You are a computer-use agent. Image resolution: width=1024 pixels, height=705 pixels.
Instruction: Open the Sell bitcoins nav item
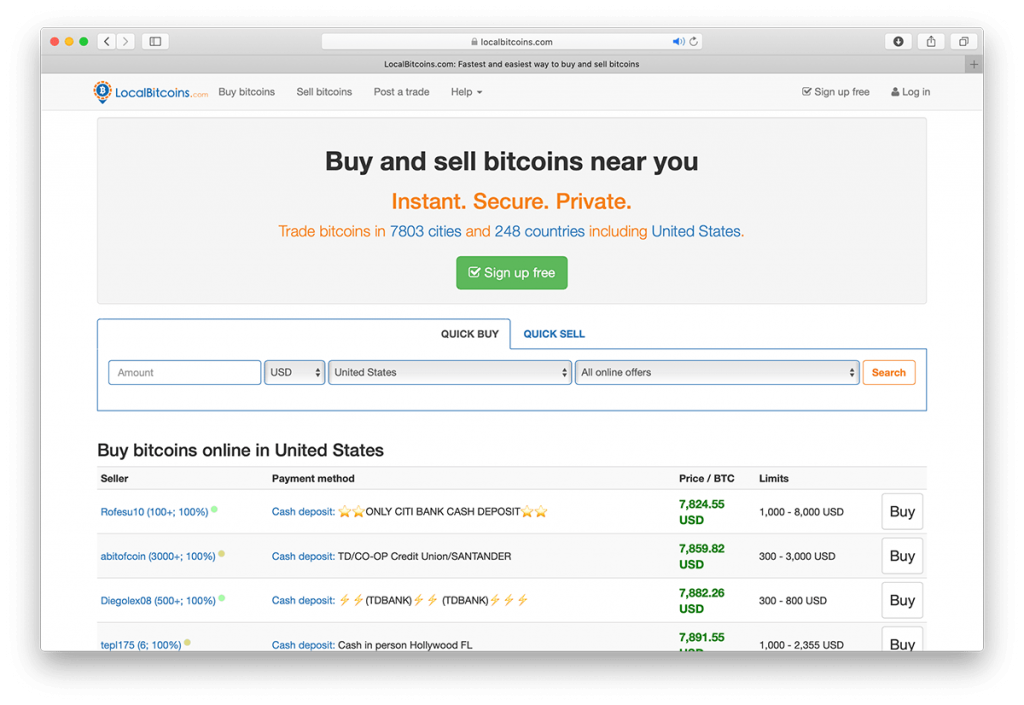coord(324,92)
